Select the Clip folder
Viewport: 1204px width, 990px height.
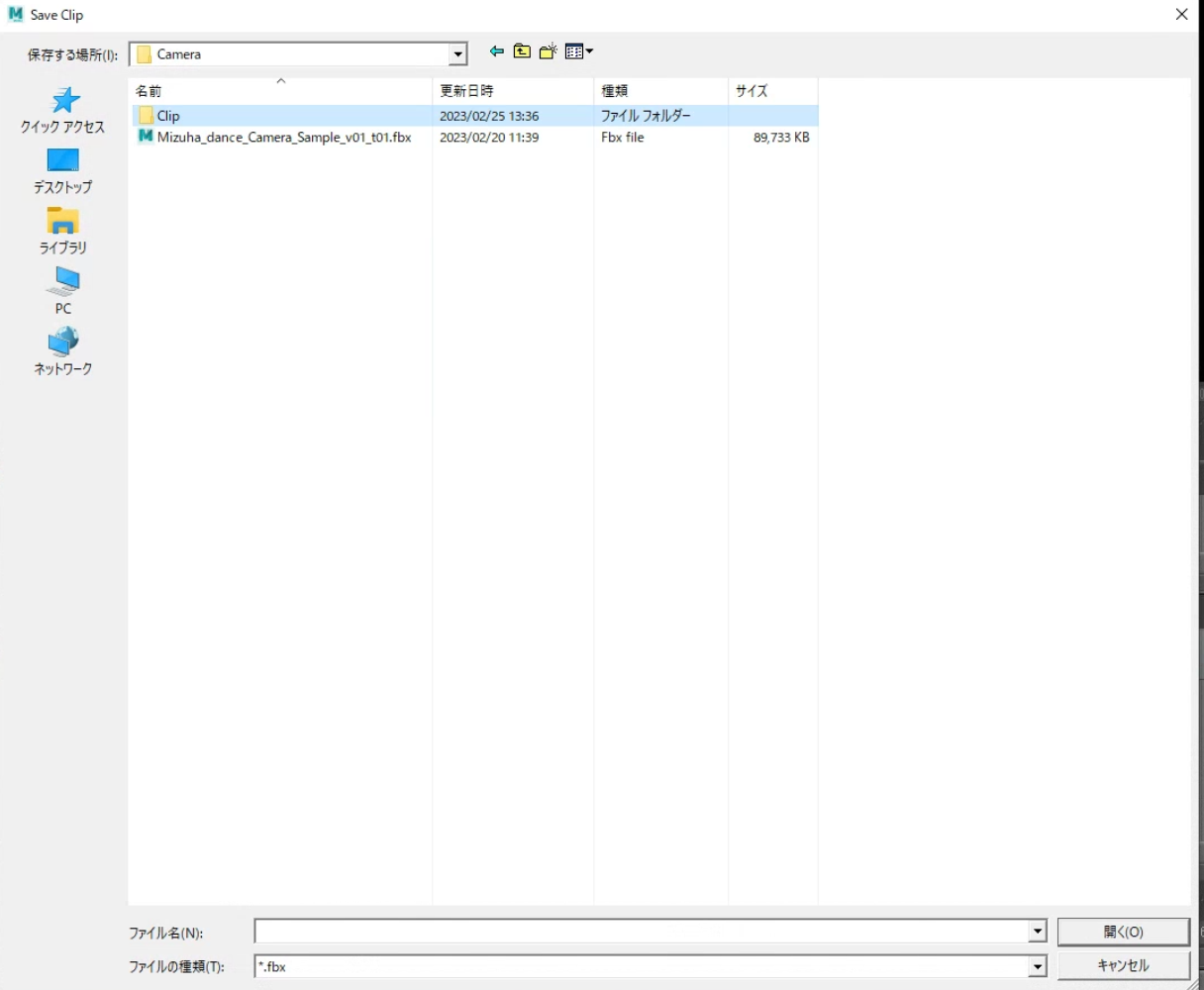(475, 116)
